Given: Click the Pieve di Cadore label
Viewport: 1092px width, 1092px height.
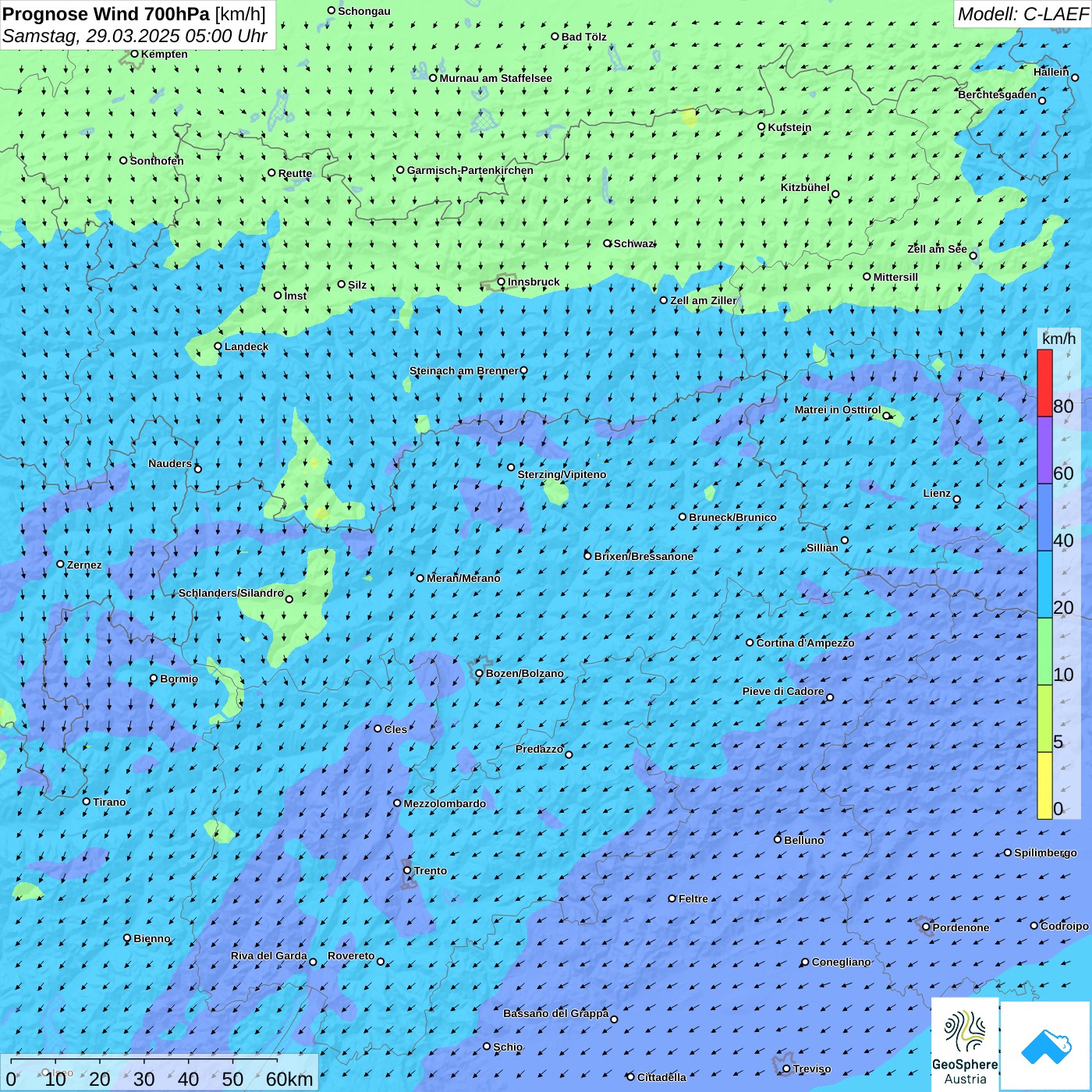Looking at the screenshot, I should [x=783, y=691].
